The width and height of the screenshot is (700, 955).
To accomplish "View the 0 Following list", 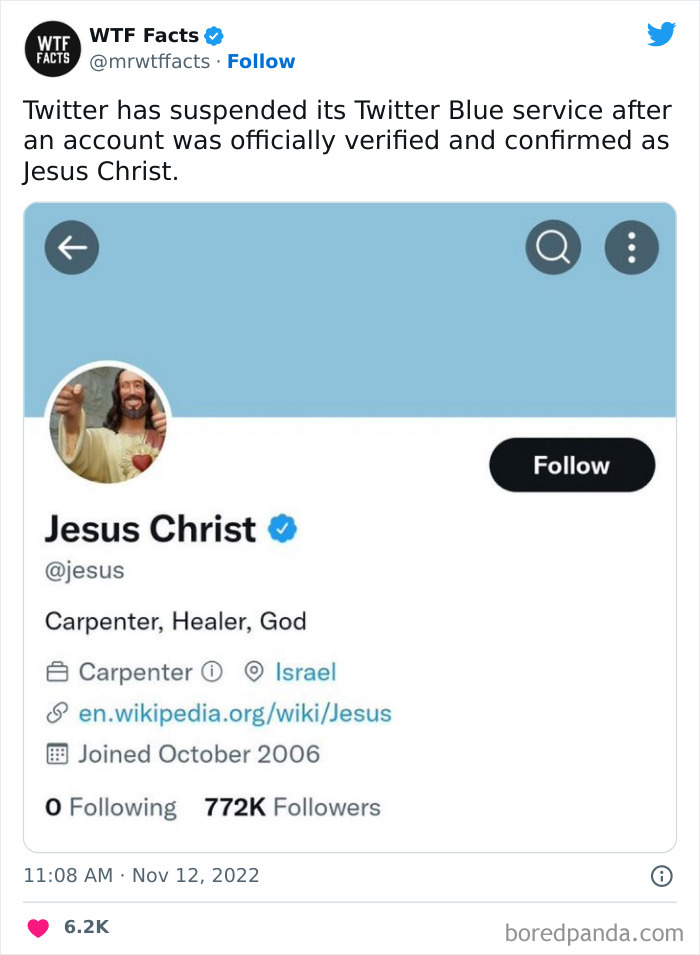I will [x=110, y=807].
